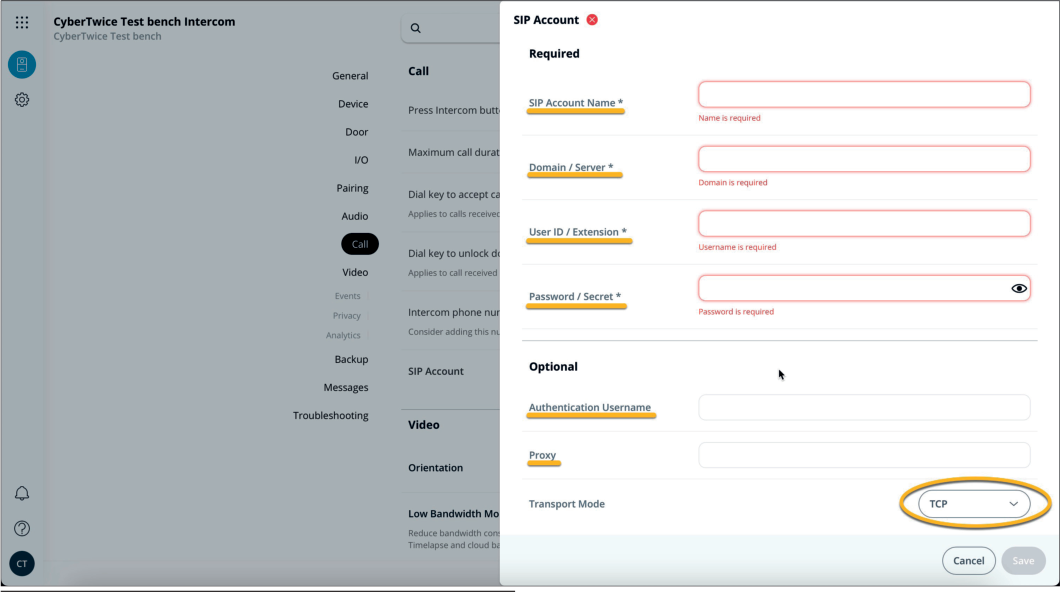Image resolution: width=1060 pixels, height=592 pixels.
Task: Click the CT account avatar
Action: [21, 563]
